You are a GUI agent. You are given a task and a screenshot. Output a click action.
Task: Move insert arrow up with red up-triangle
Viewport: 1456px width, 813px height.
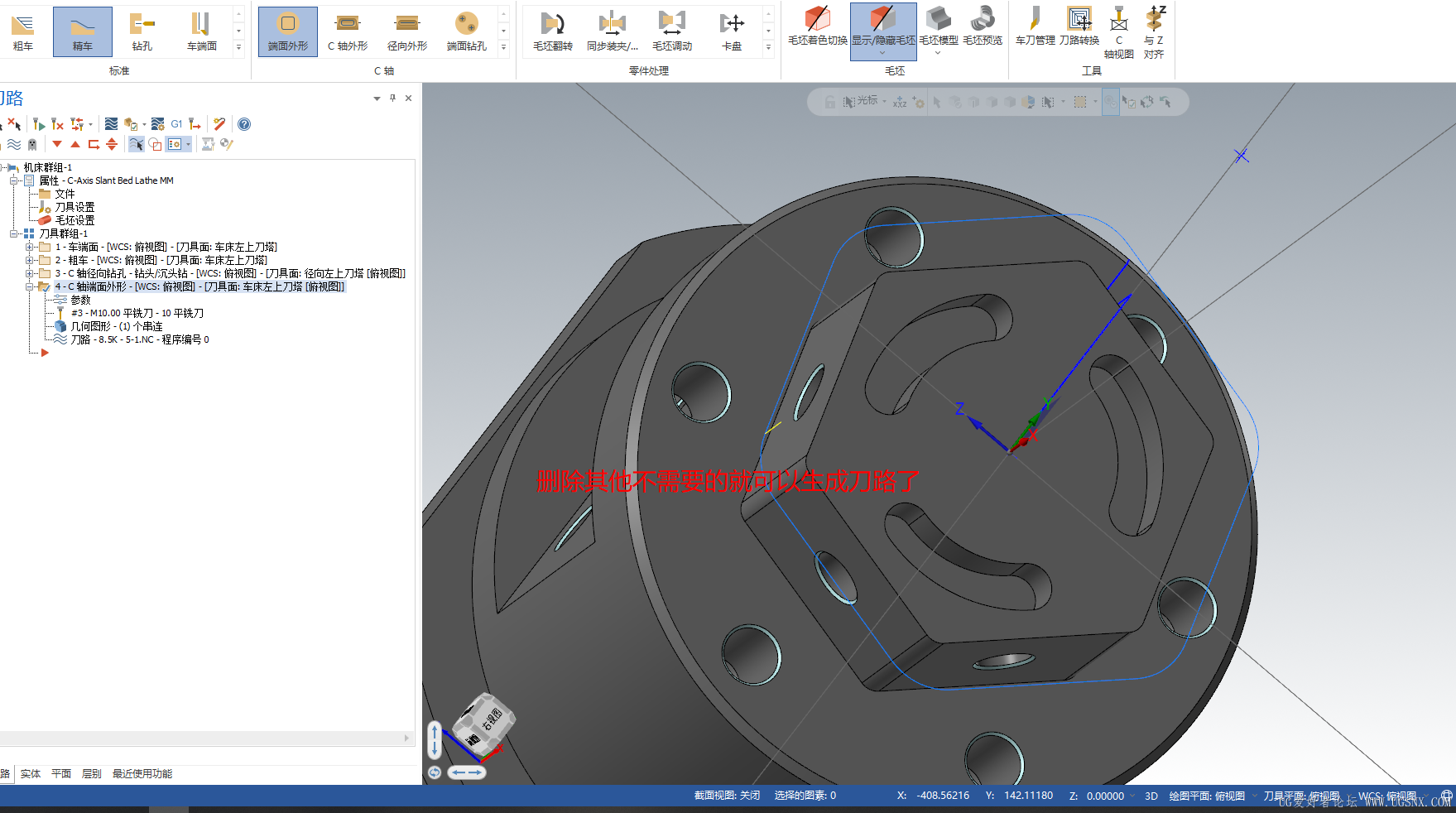(x=75, y=144)
